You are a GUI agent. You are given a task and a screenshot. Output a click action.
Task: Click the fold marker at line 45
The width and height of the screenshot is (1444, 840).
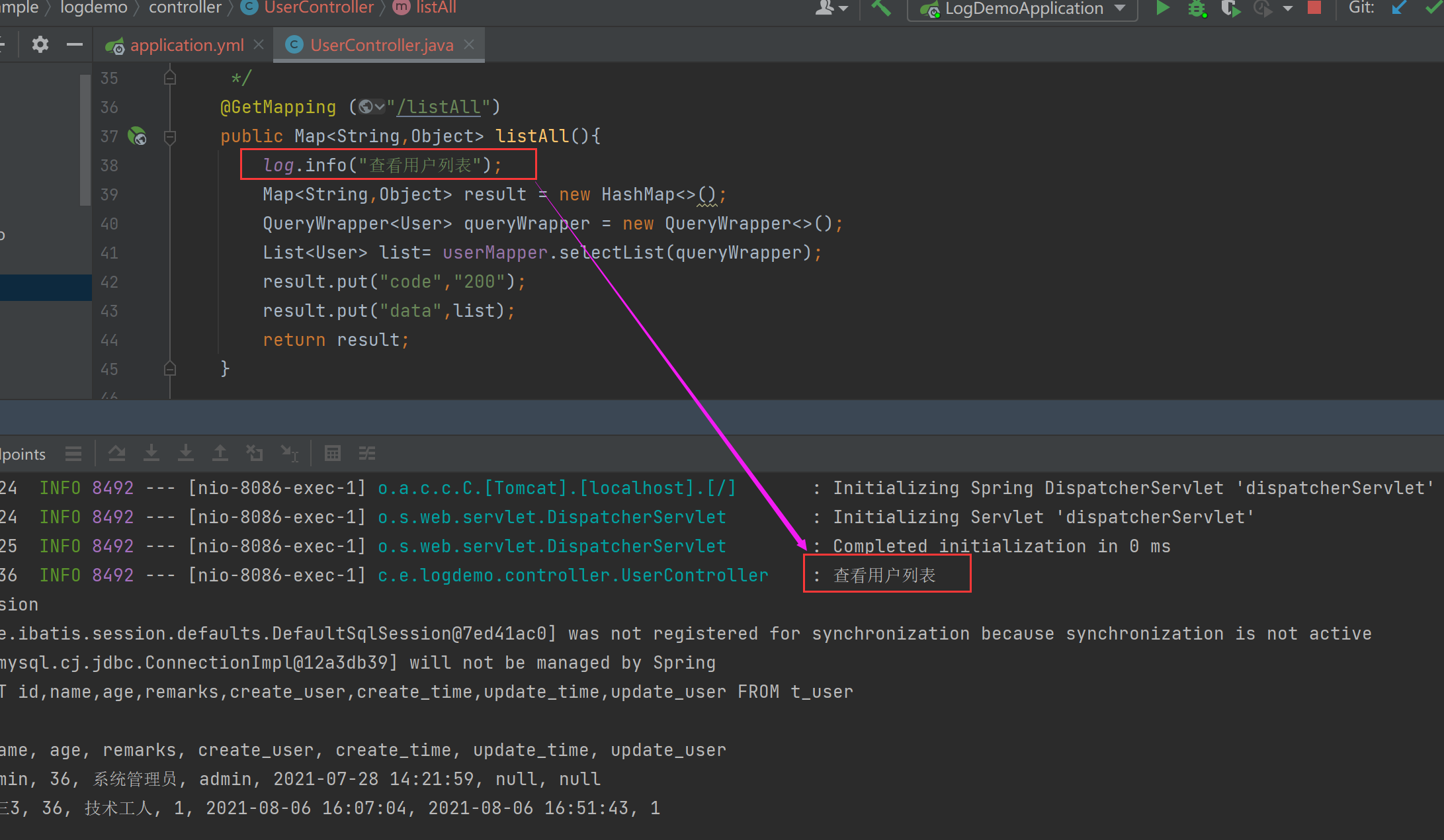tap(170, 369)
